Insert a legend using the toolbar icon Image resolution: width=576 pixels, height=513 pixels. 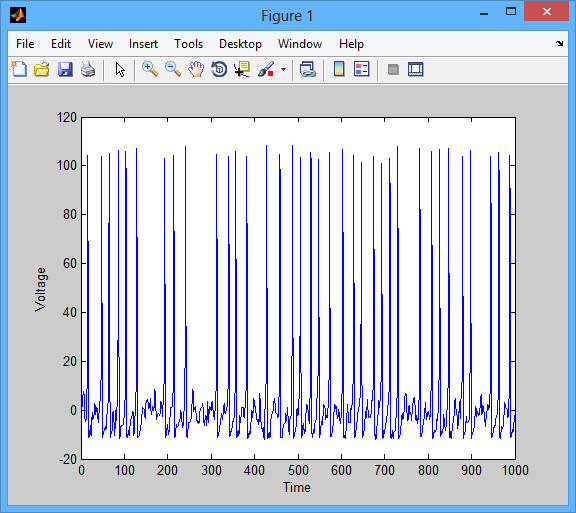pyautogui.click(x=362, y=69)
